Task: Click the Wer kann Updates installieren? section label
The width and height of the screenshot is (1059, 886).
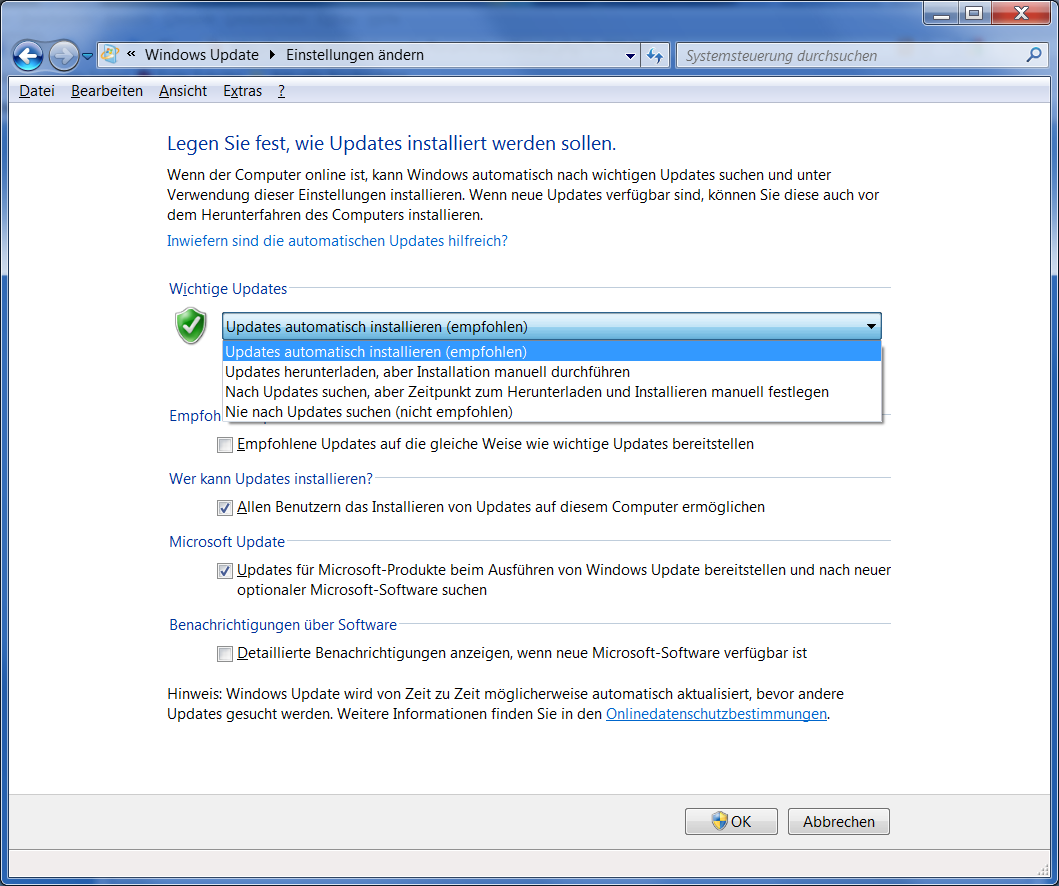Action: [x=271, y=479]
